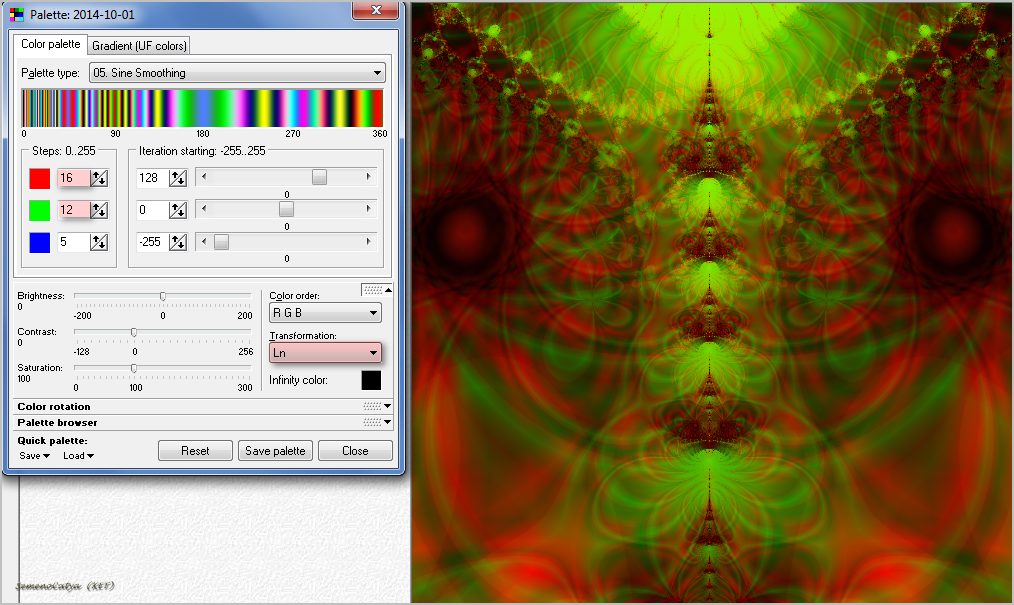Select the Color palette tab
Screen dimensions: 1014x605
[x=50, y=44]
